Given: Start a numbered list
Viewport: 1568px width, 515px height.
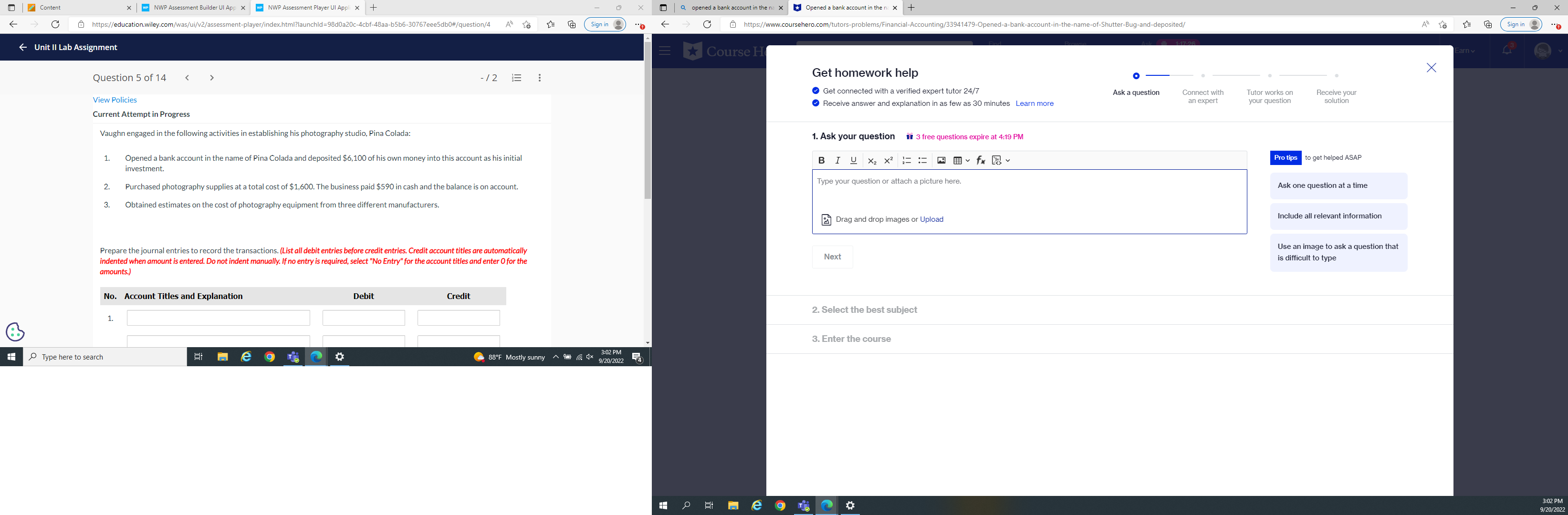Looking at the screenshot, I should coord(906,160).
